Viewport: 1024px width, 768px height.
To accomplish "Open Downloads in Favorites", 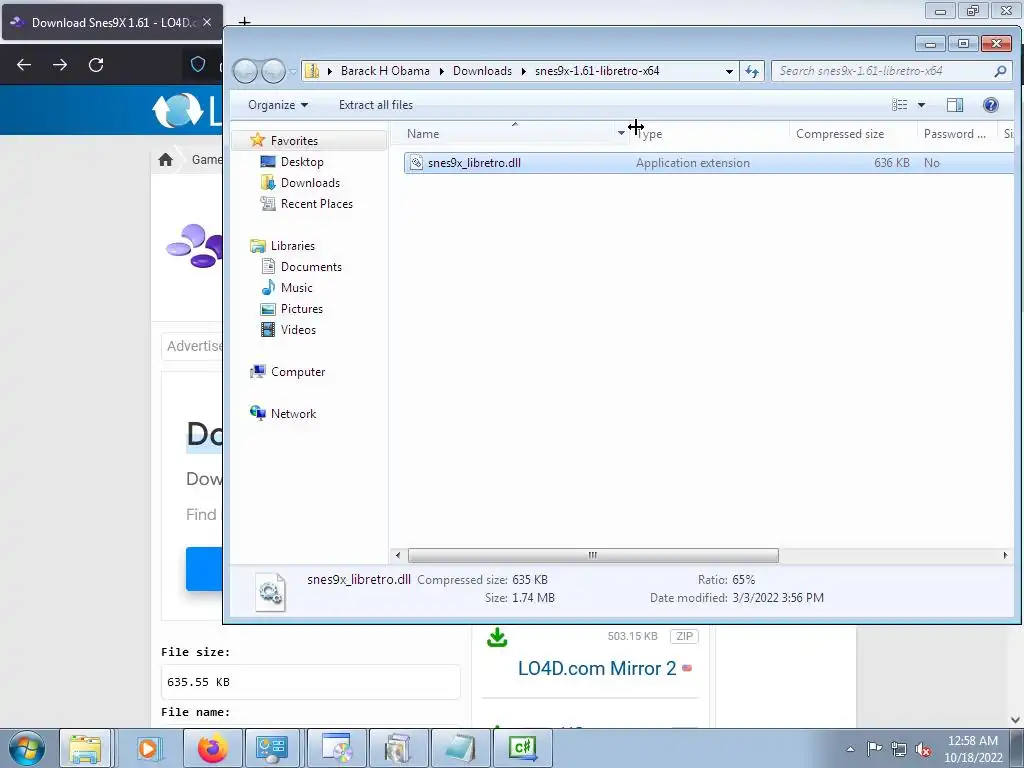I will tap(310, 183).
